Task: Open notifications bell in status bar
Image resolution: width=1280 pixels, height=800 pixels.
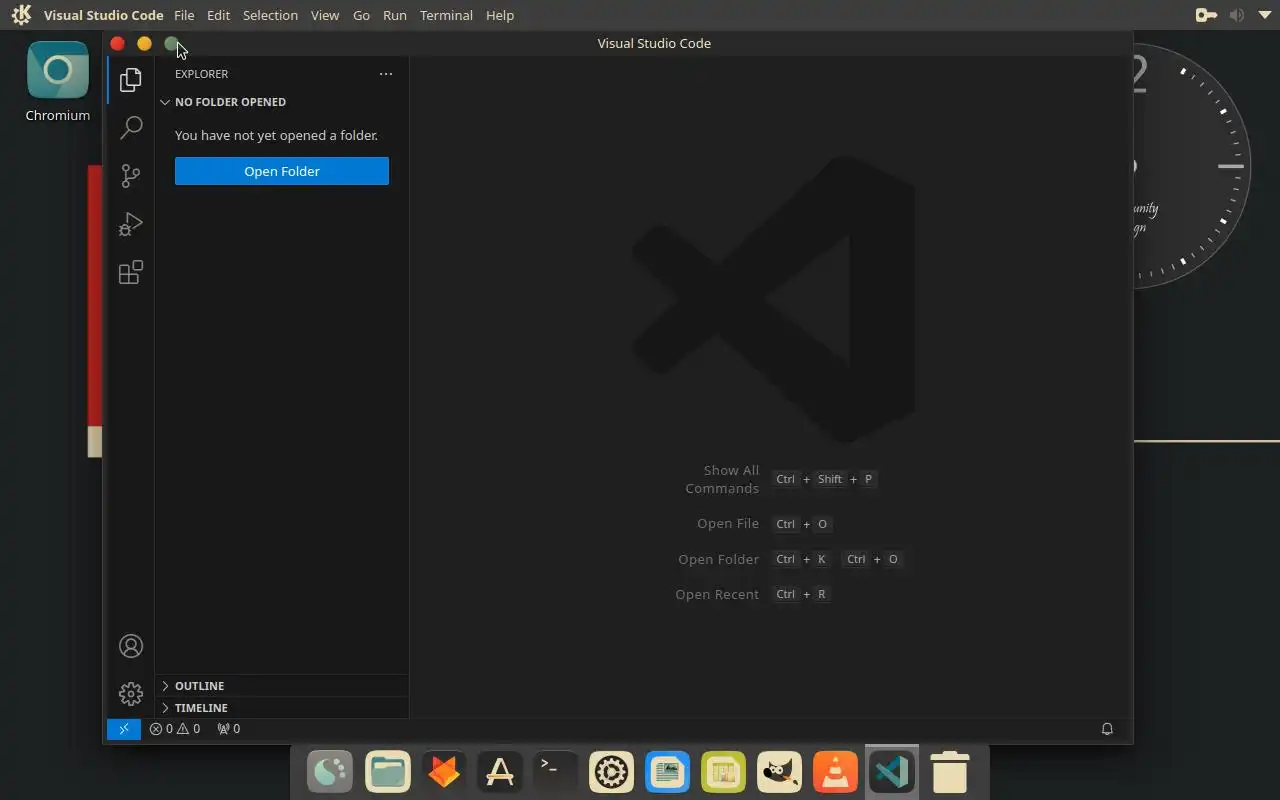Action: [1107, 729]
